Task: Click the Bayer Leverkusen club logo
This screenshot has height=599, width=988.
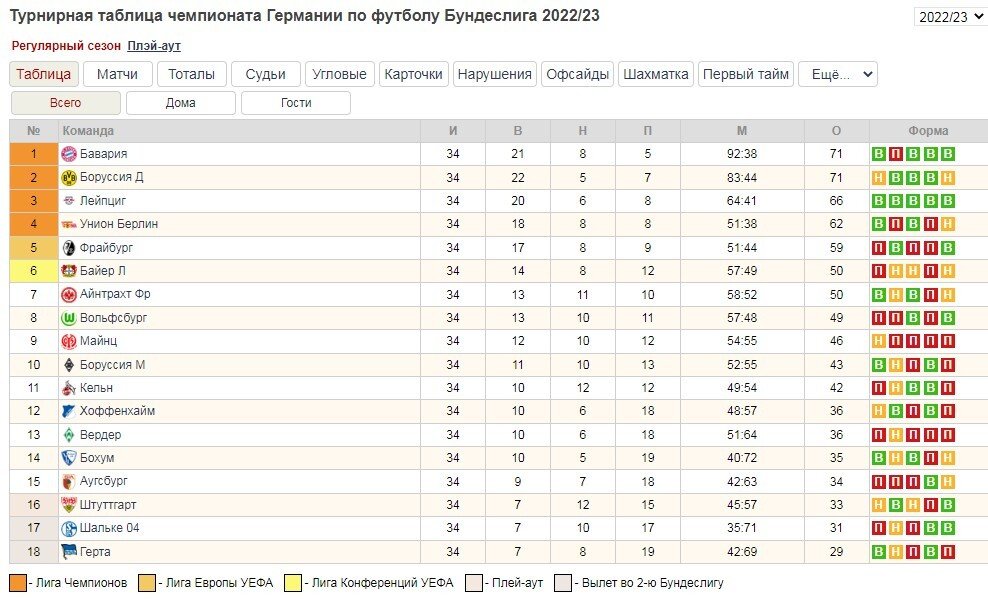Action: (69, 271)
